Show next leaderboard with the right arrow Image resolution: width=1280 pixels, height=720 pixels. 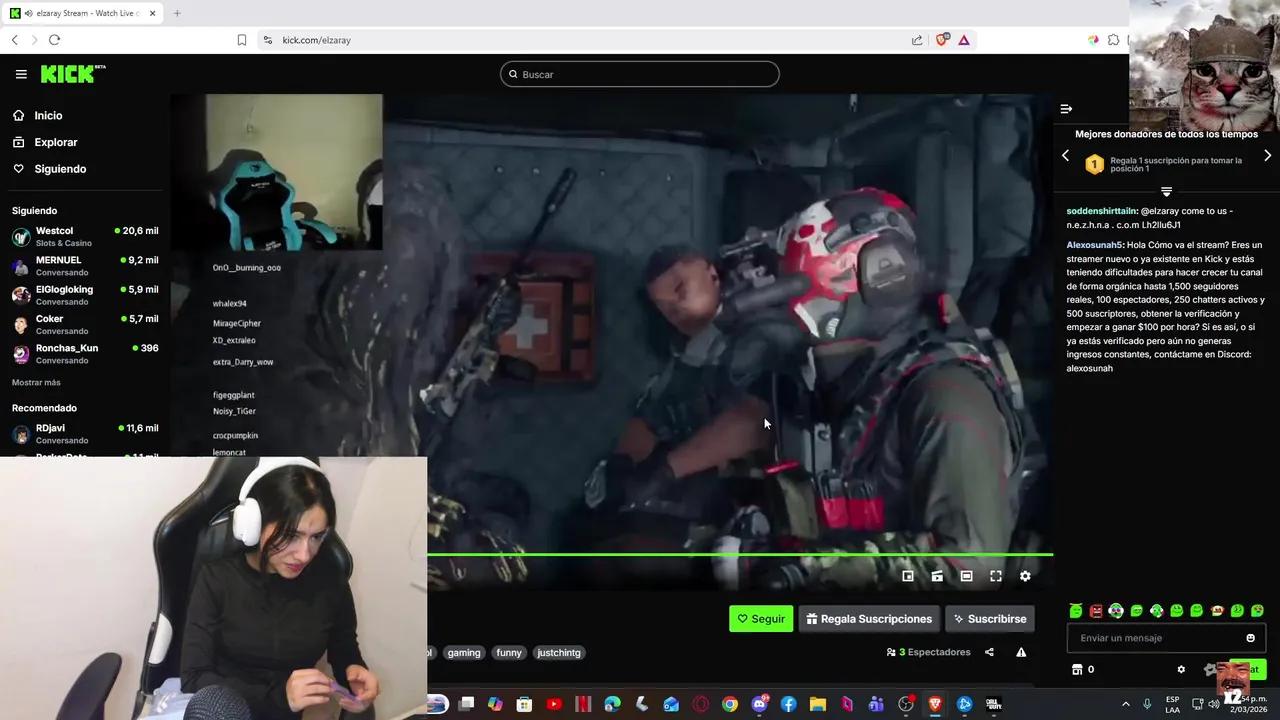(1267, 156)
